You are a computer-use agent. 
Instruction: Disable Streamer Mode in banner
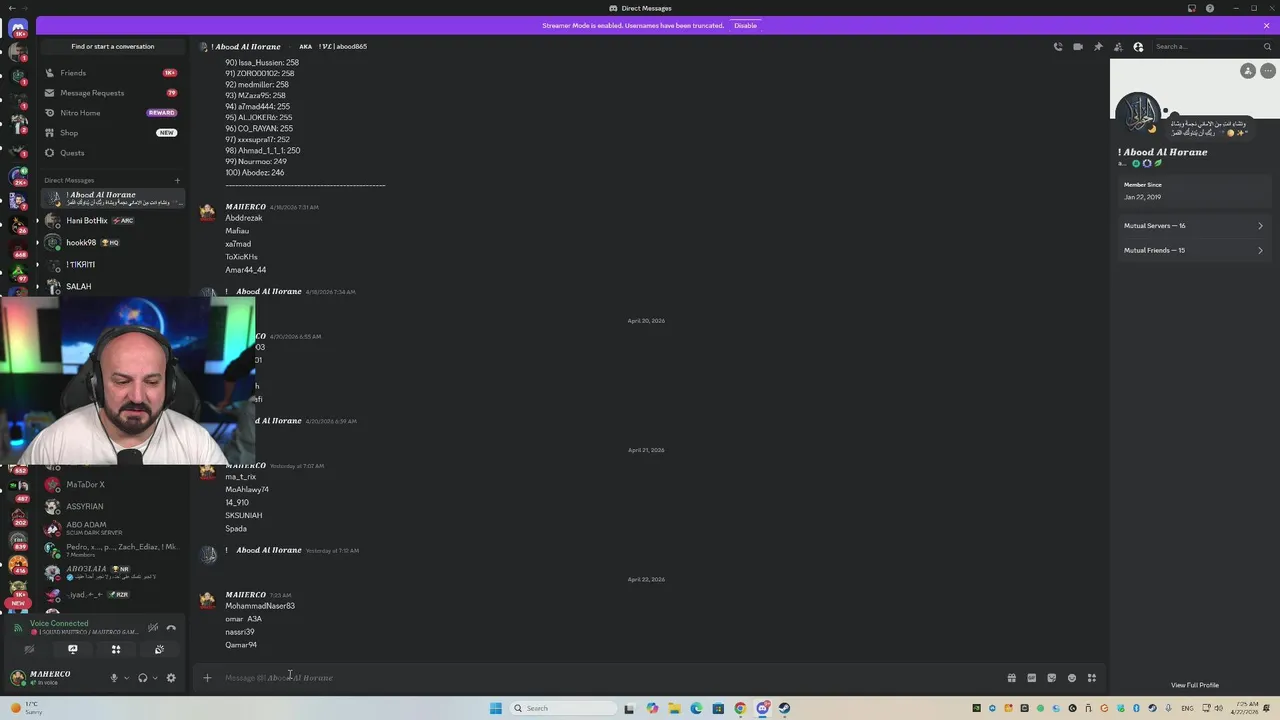(745, 25)
